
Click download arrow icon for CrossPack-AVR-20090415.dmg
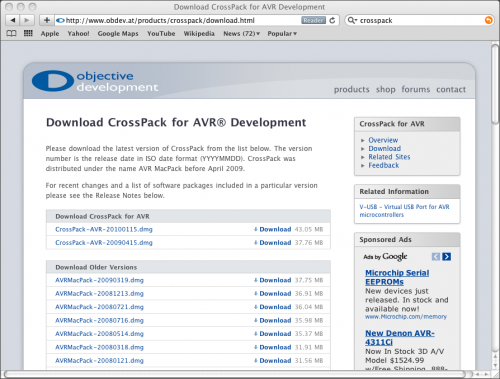(x=256, y=243)
